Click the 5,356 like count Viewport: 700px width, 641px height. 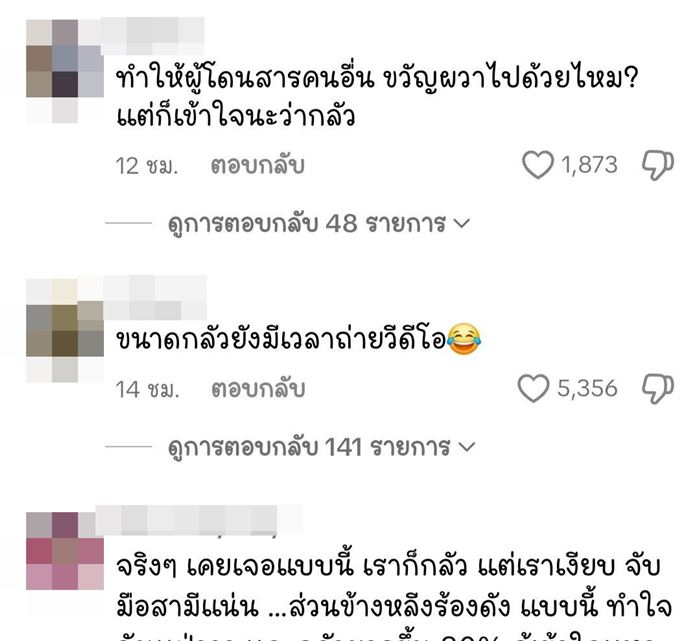[587, 388]
